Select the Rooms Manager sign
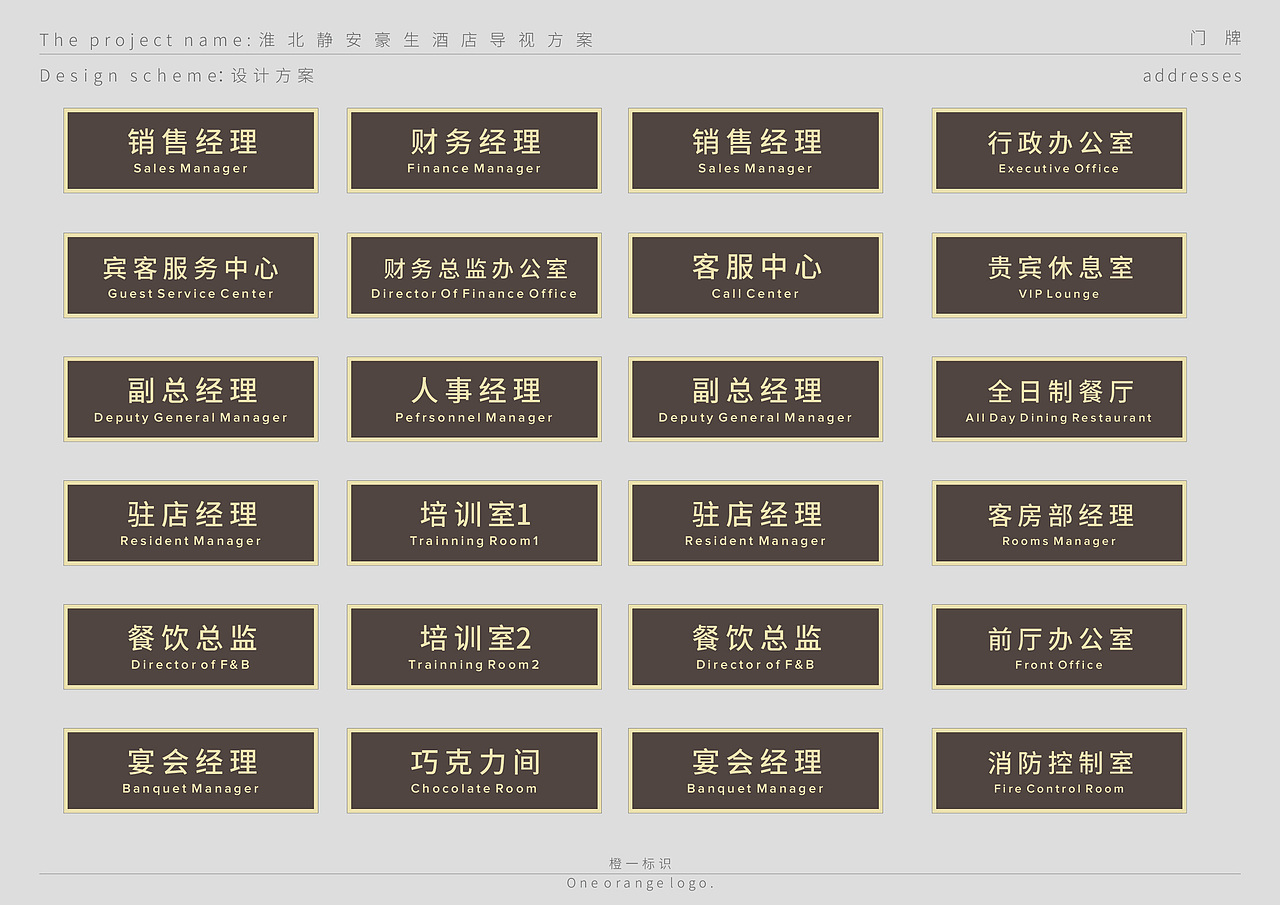The width and height of the screenshot is (1280, 905). tap(1059, 522)
